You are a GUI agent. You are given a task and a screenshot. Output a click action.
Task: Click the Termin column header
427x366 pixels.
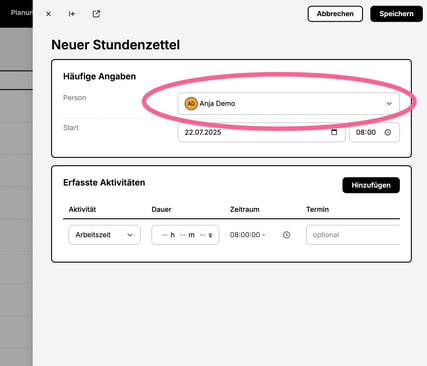point(317,209)
